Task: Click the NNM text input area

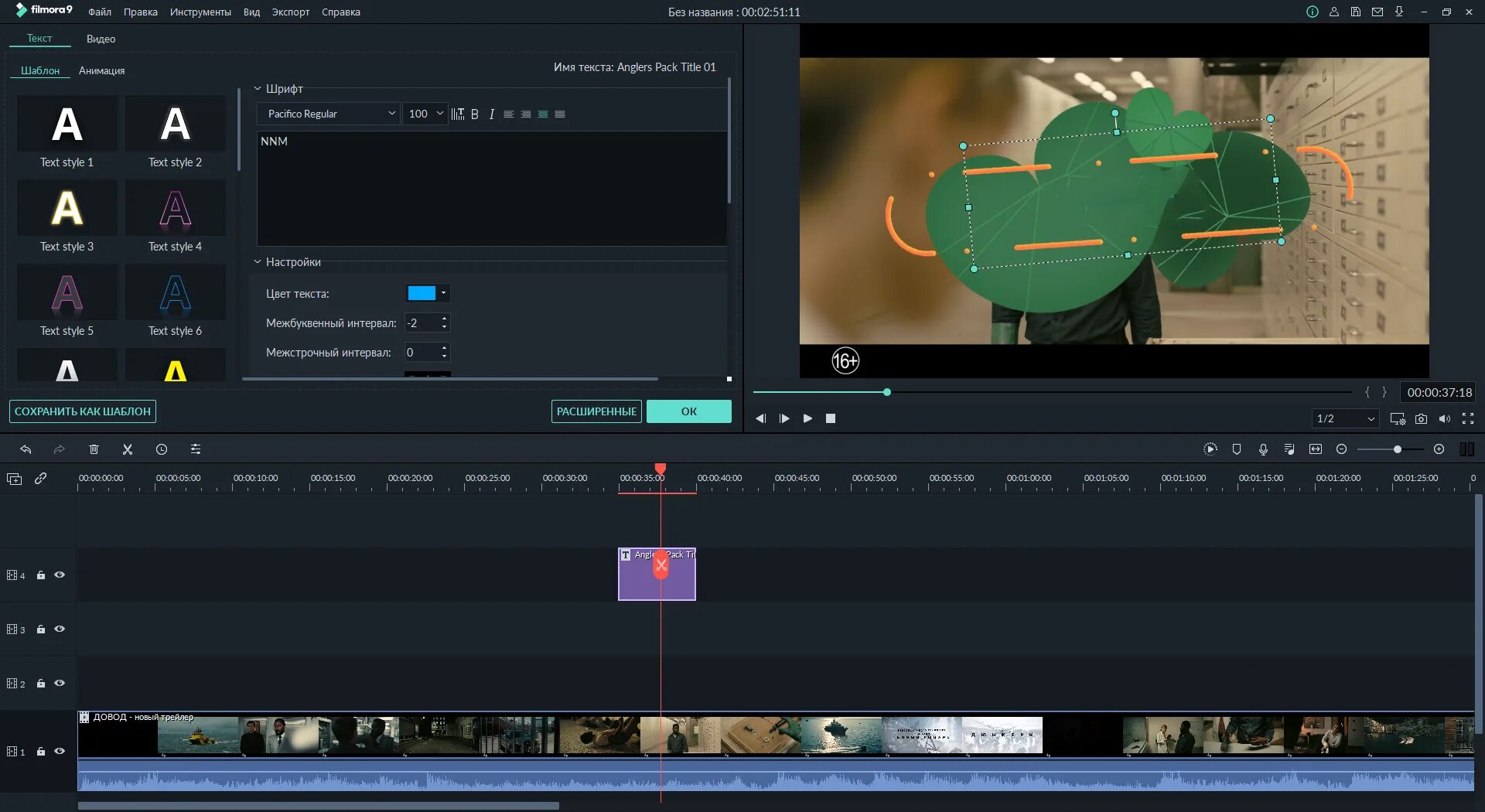Action: (x=492, y=188)
